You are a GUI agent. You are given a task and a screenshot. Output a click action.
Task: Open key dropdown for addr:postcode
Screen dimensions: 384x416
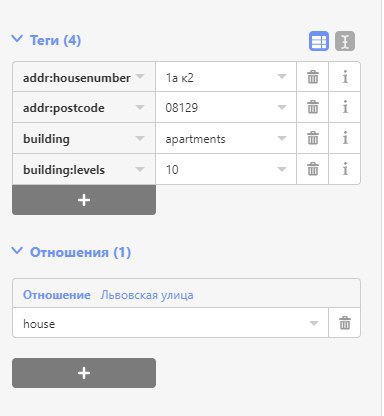coord(140,108)
